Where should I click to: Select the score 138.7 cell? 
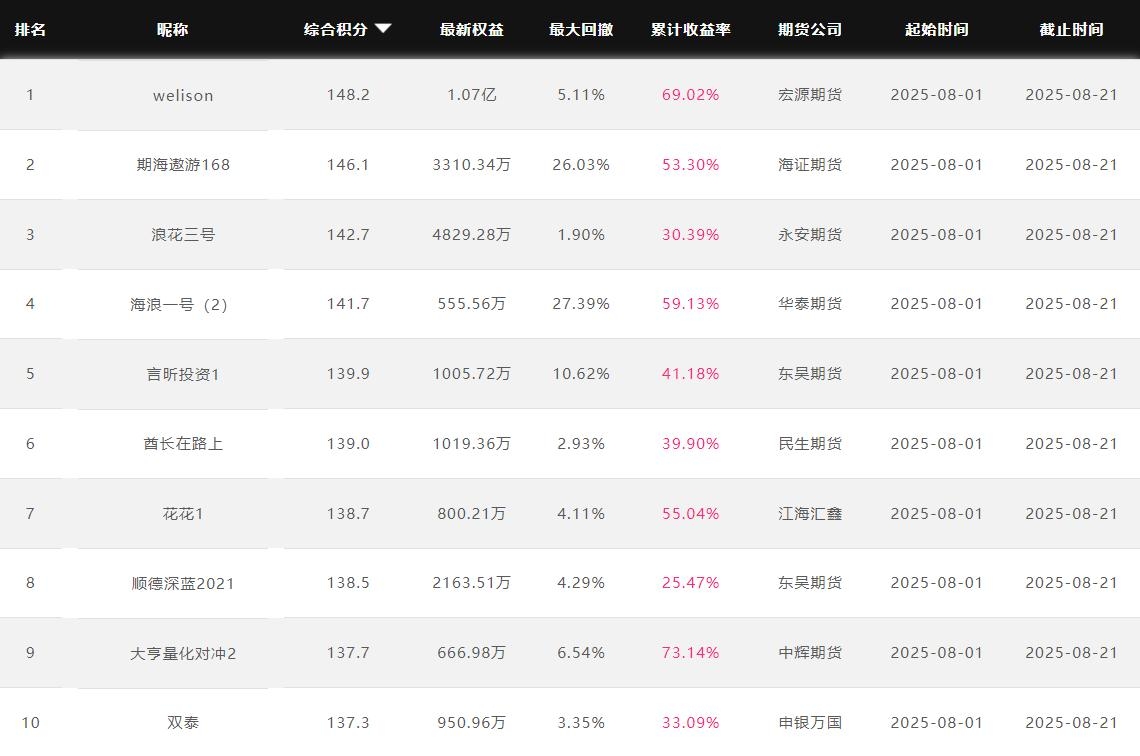point(348,513)
